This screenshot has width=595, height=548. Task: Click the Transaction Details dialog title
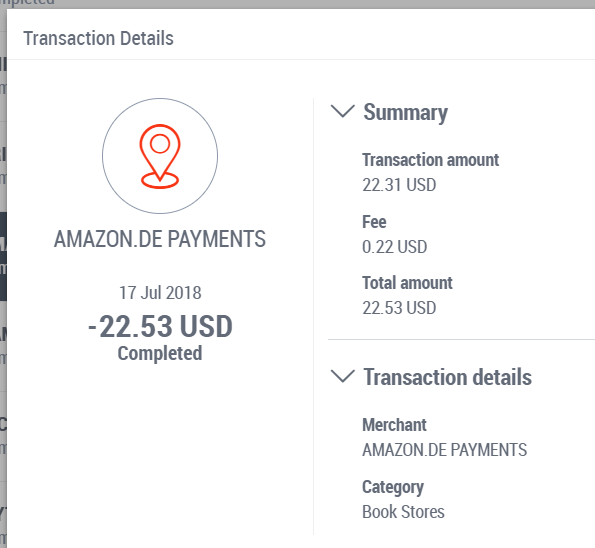(x=98, y=38)
